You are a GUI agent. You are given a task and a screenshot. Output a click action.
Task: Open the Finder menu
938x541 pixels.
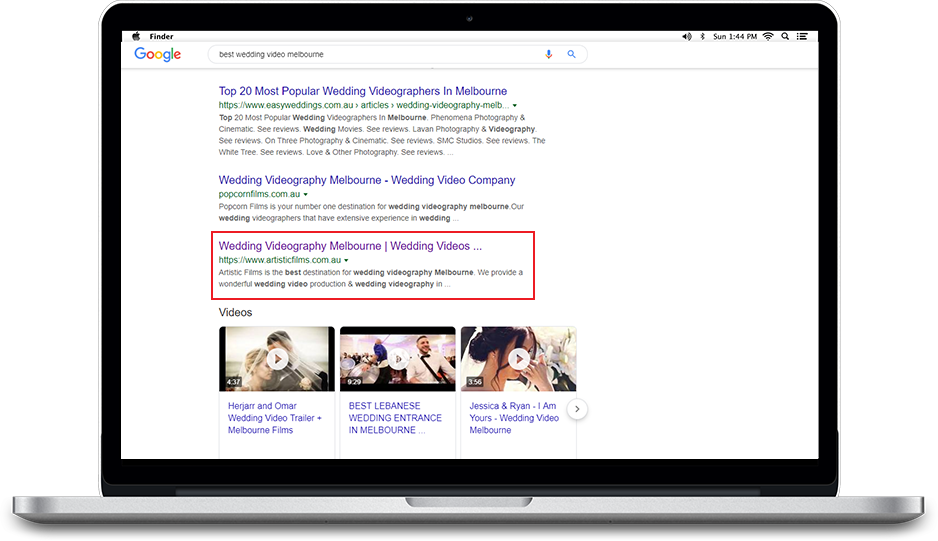coord(161,37)
